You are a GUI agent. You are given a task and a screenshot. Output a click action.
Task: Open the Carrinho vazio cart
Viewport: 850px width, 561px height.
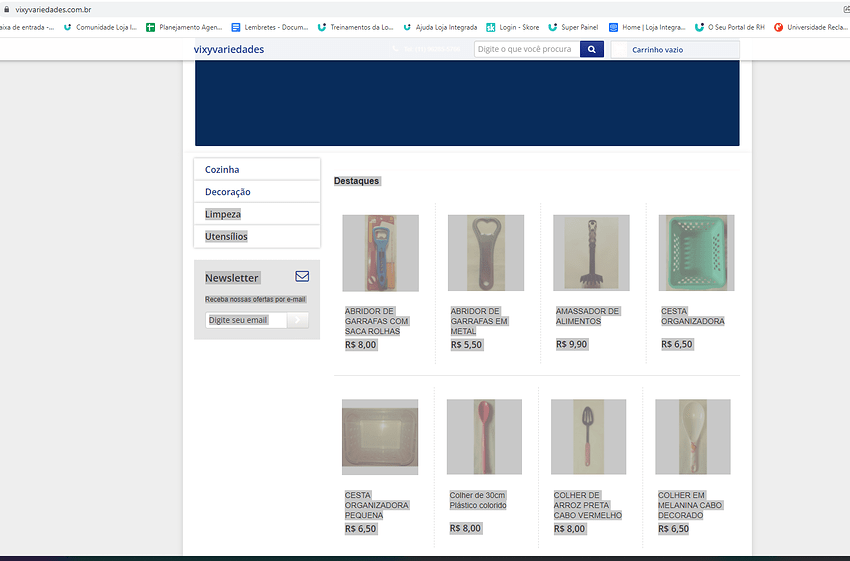point(675,49)
